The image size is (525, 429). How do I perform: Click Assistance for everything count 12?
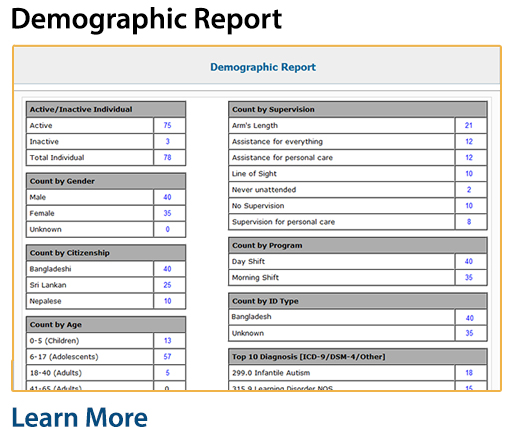pyautogui.click(x=469, y=141)
